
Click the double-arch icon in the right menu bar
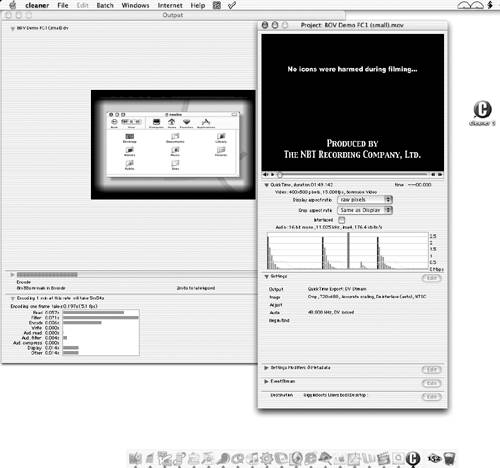[470, 5]
